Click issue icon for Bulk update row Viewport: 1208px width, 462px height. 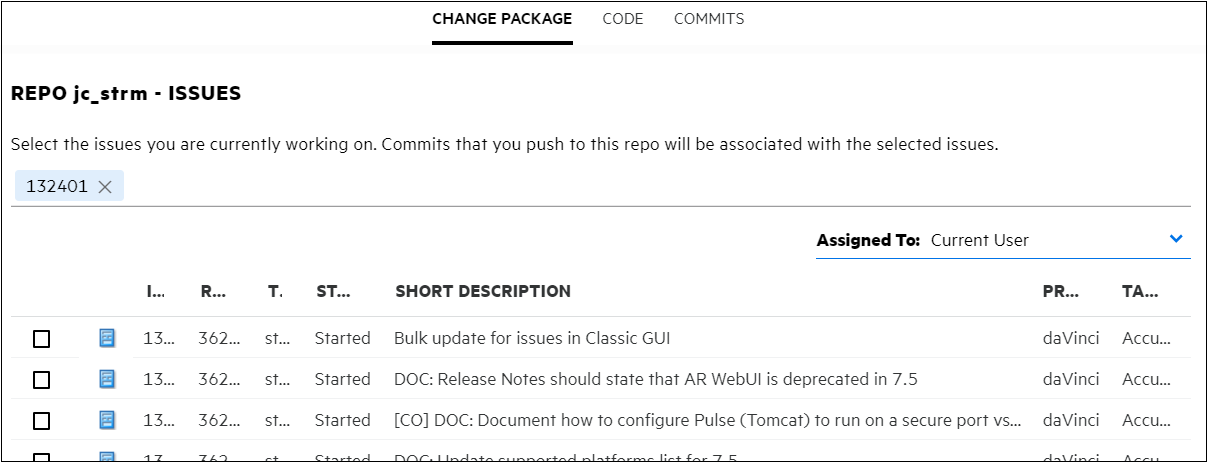(x=107, y=338)
